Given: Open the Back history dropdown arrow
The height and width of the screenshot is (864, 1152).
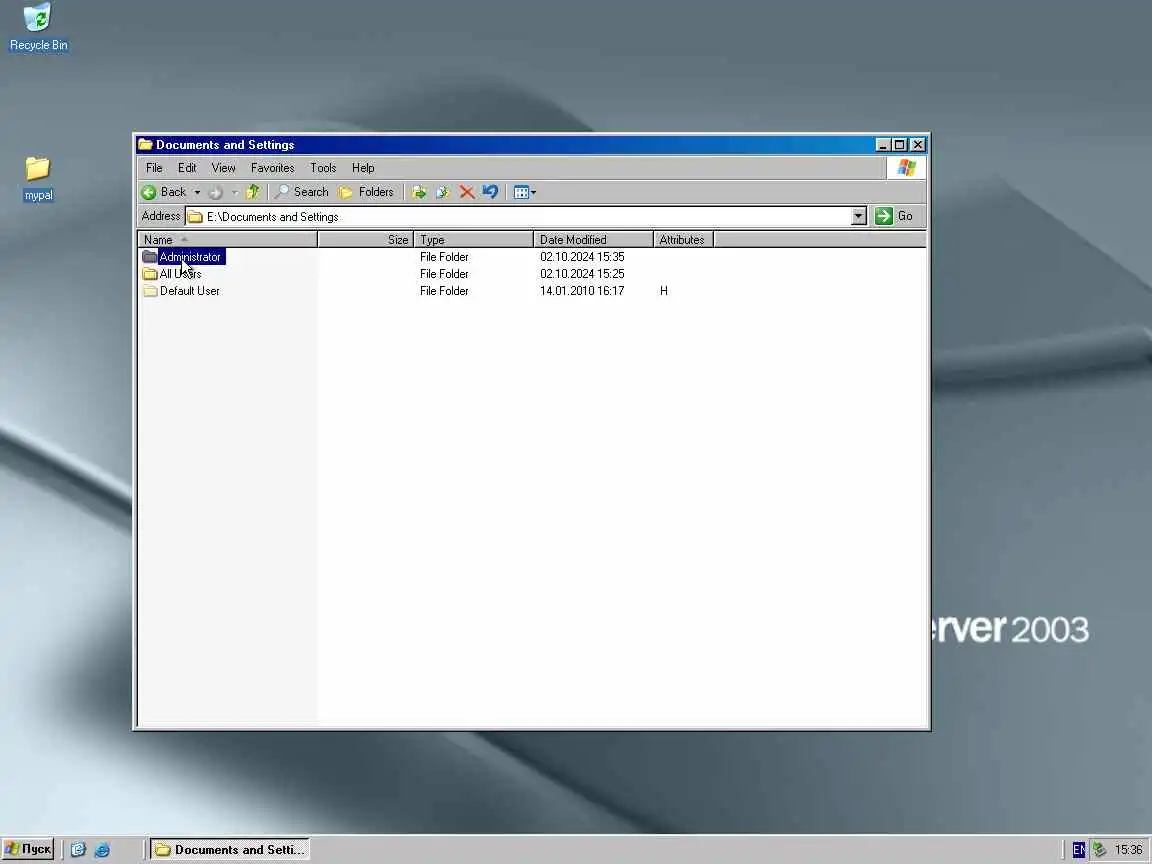Looking at the screenshot, I should pos(197,192).
